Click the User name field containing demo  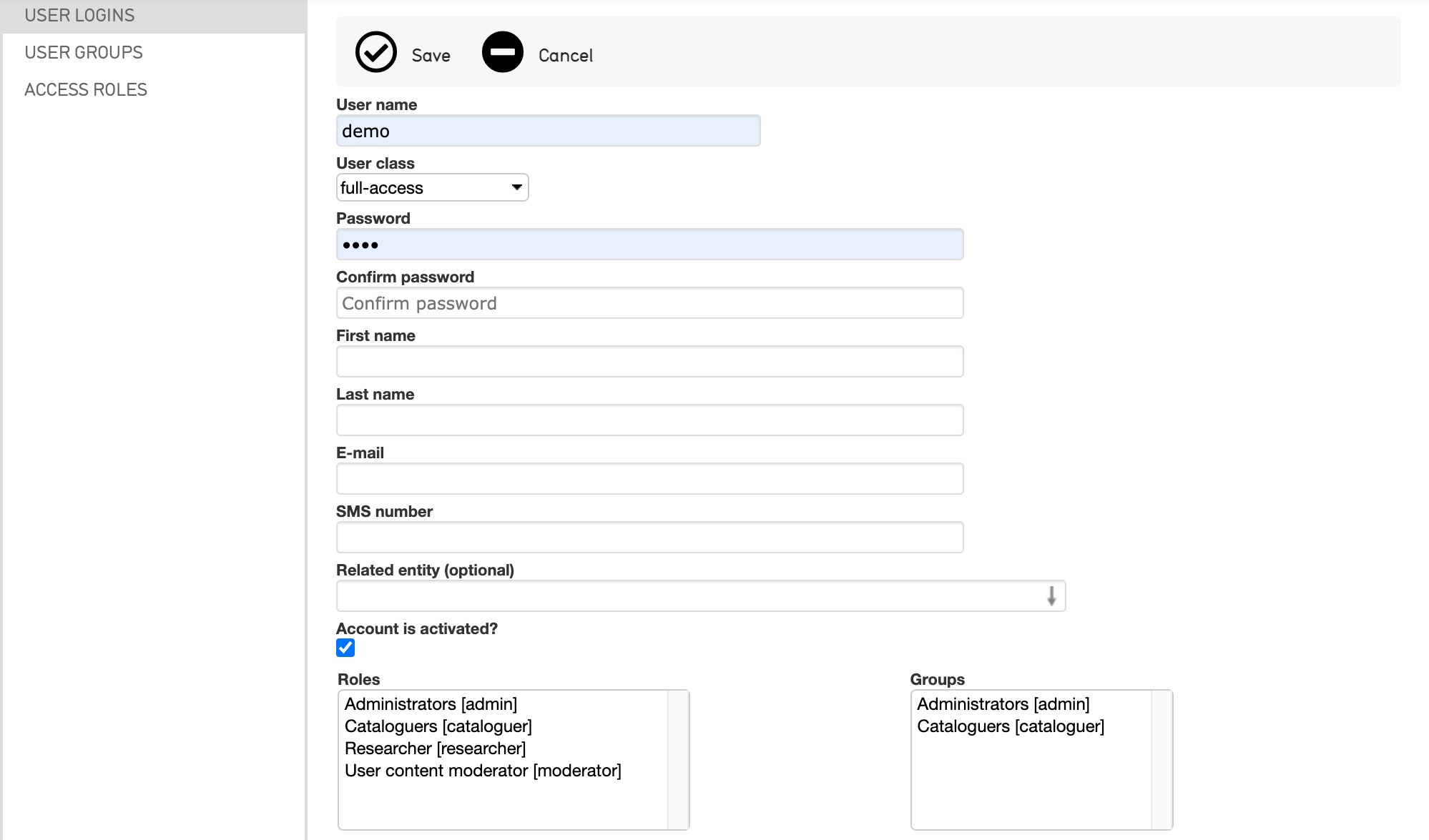click(548, 131)
